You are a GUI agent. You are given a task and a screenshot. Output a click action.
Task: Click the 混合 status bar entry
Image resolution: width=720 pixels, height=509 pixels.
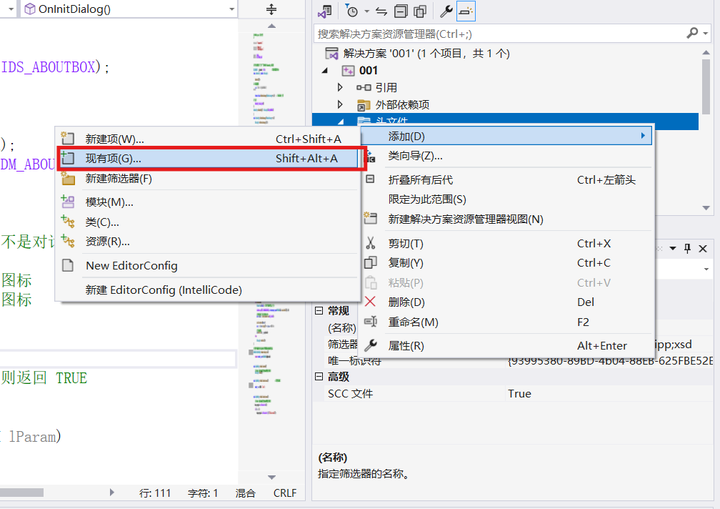[x=245, y=493]
